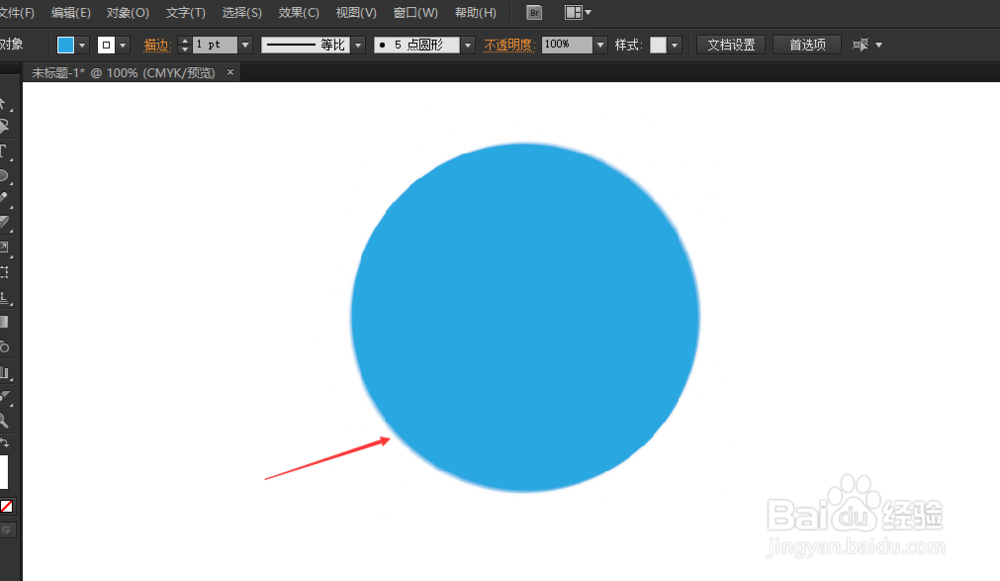Set color to None (red slash)
The width and height of the screenshot is (1000, 581).
pyautogui.click(x=6, y=506)
